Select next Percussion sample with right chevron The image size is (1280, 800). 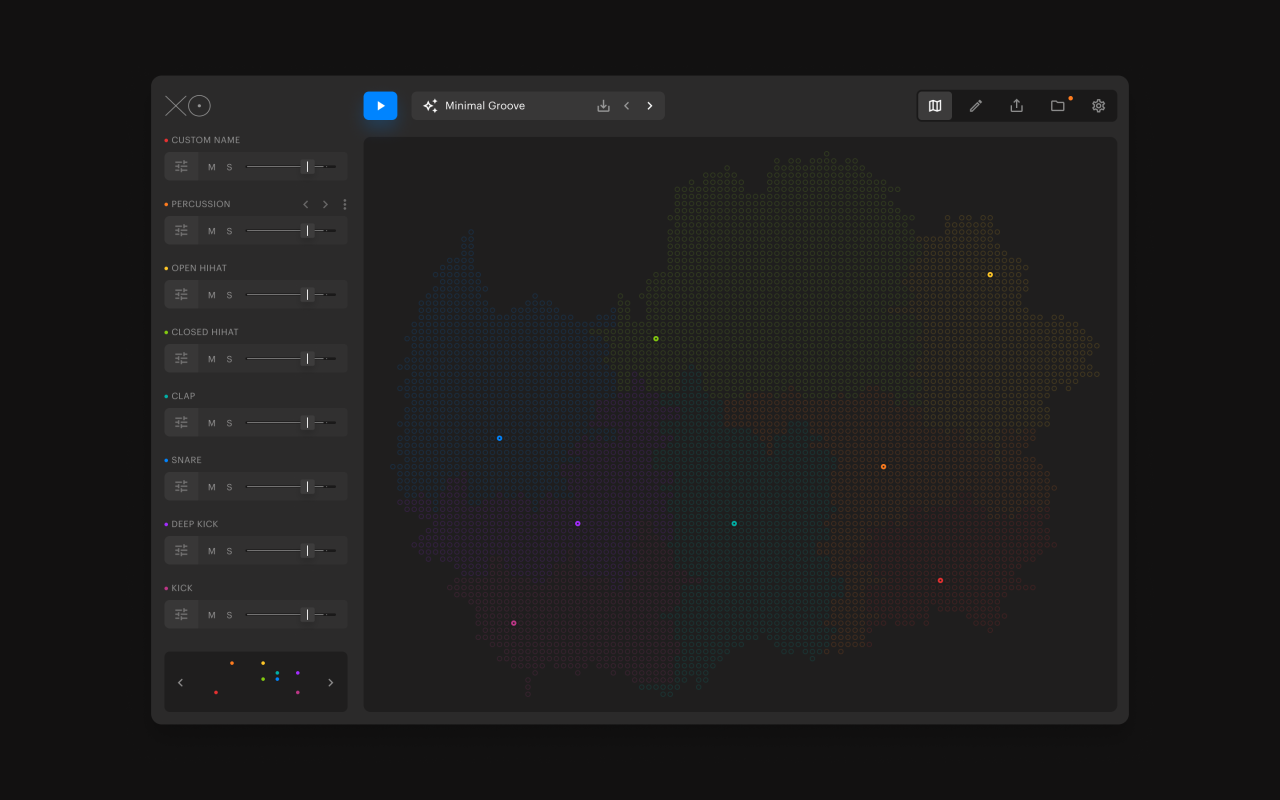pos(325,204)
